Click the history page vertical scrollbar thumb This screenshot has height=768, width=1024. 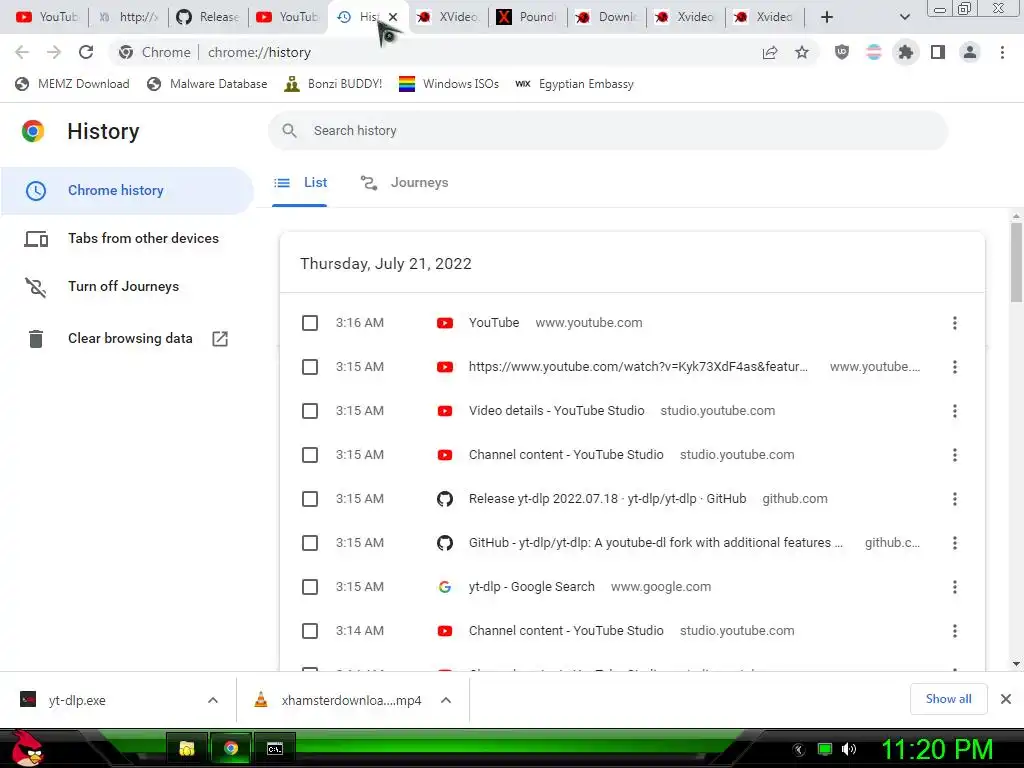point(1016,262)
